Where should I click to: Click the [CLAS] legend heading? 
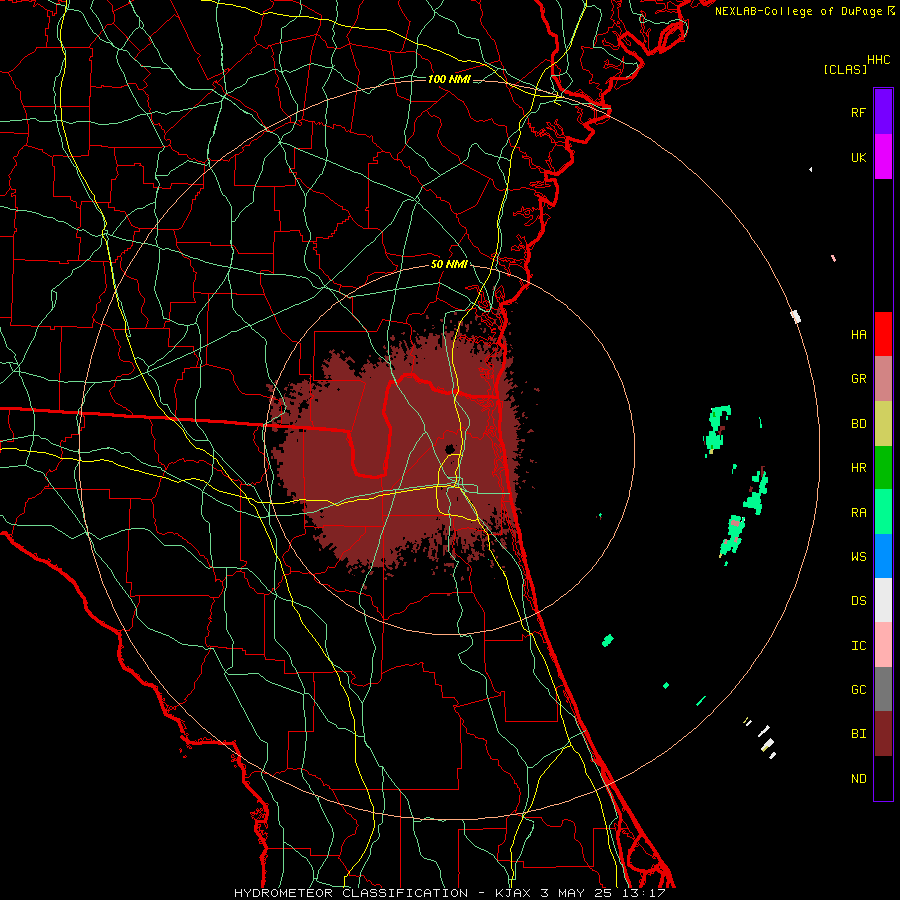pos(845,69)
